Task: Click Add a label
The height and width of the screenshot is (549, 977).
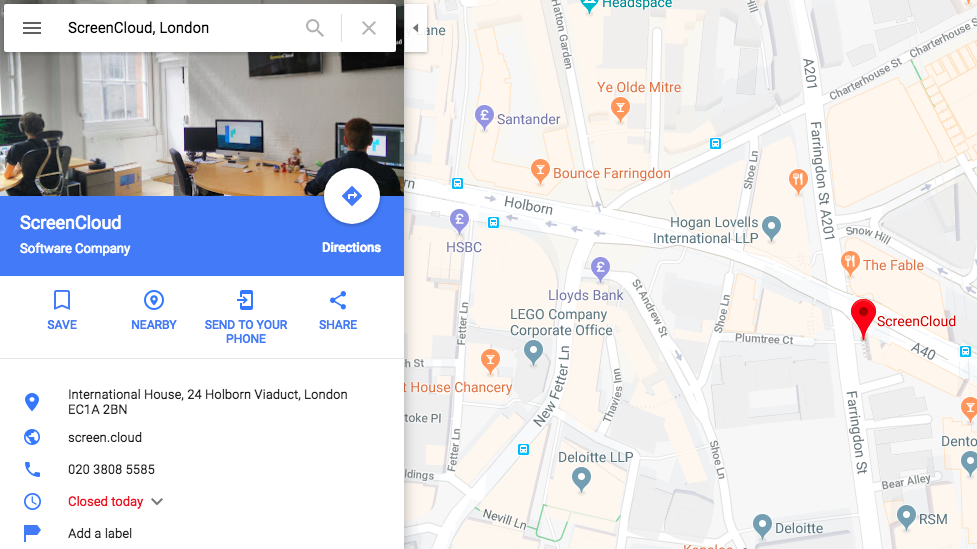Action: click(100, 533)
